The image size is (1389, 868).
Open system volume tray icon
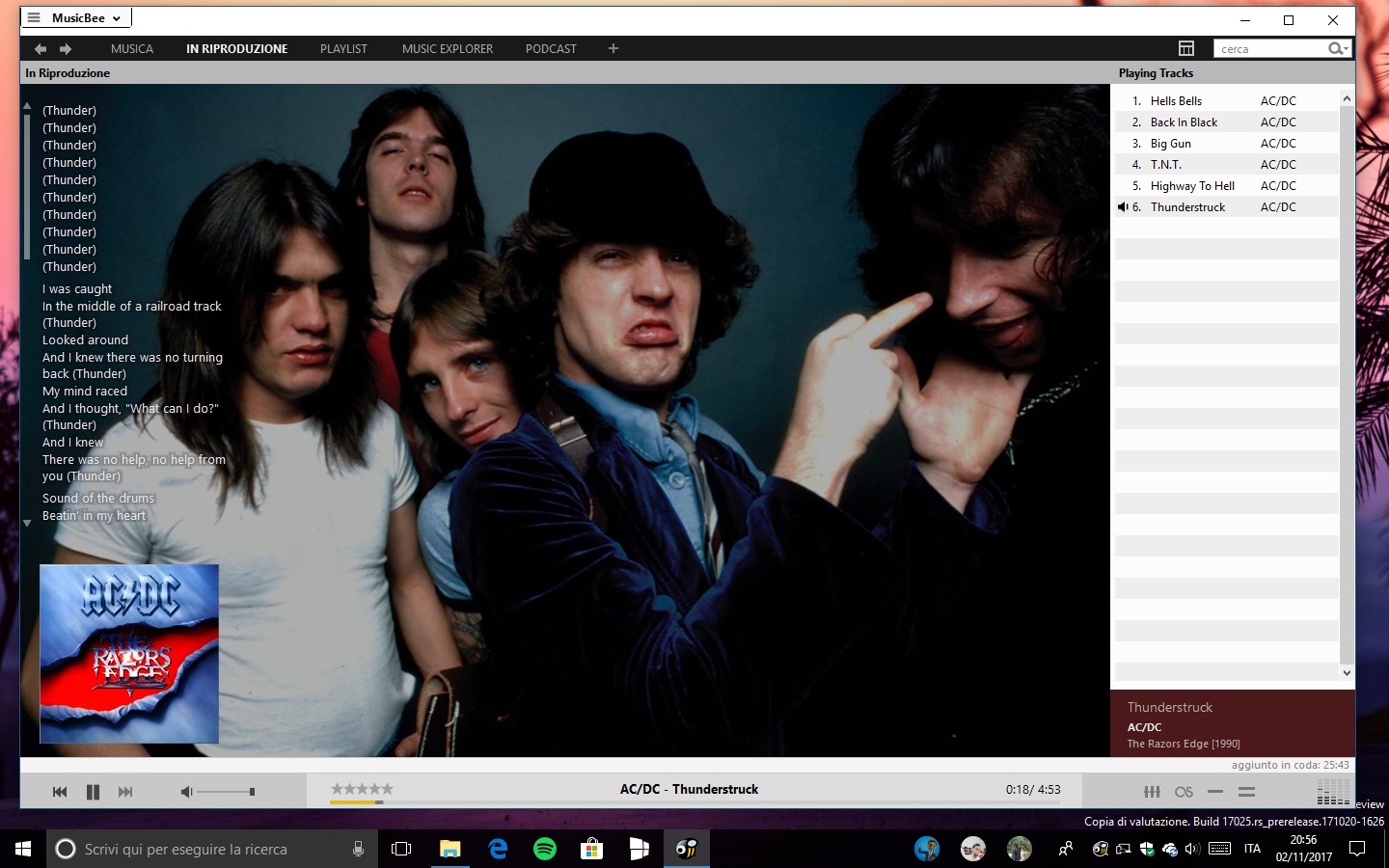(1192, 849)
